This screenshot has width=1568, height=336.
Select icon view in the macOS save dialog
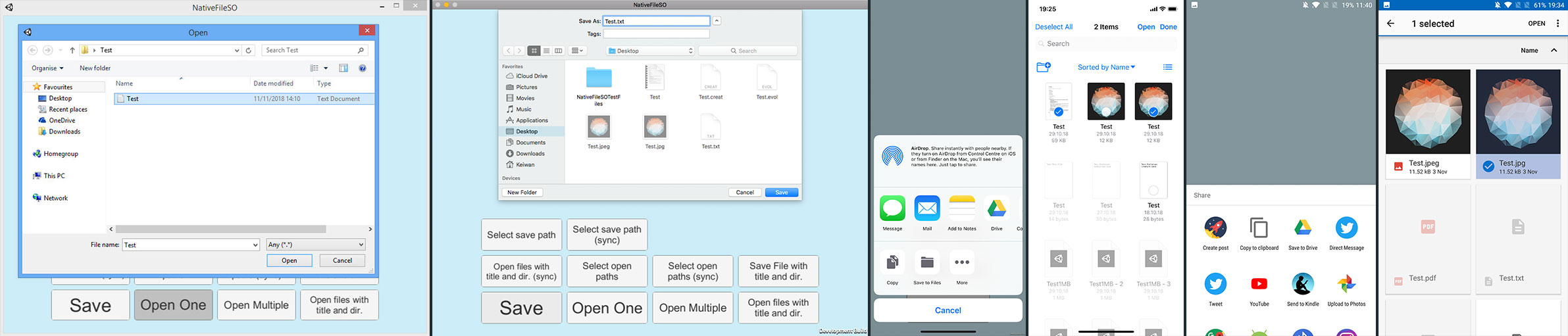[x=534, y=51]
